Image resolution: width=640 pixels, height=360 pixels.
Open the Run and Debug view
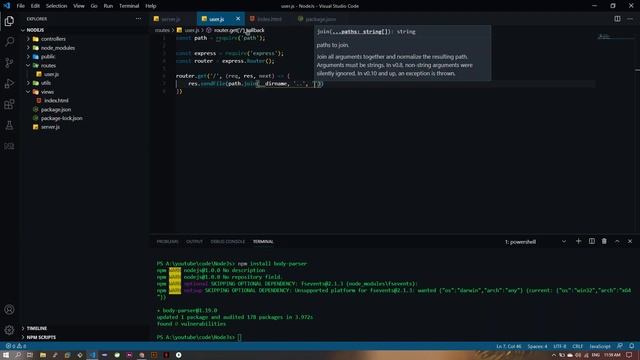click(x=9, y=83)
